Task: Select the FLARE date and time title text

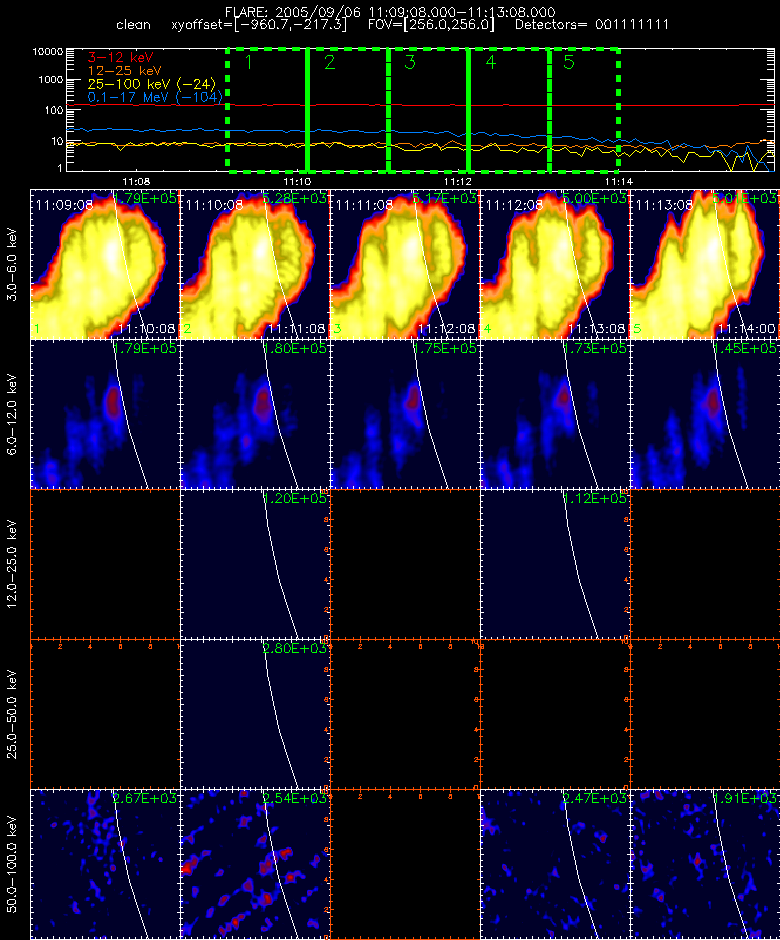Action: point(390,12)
